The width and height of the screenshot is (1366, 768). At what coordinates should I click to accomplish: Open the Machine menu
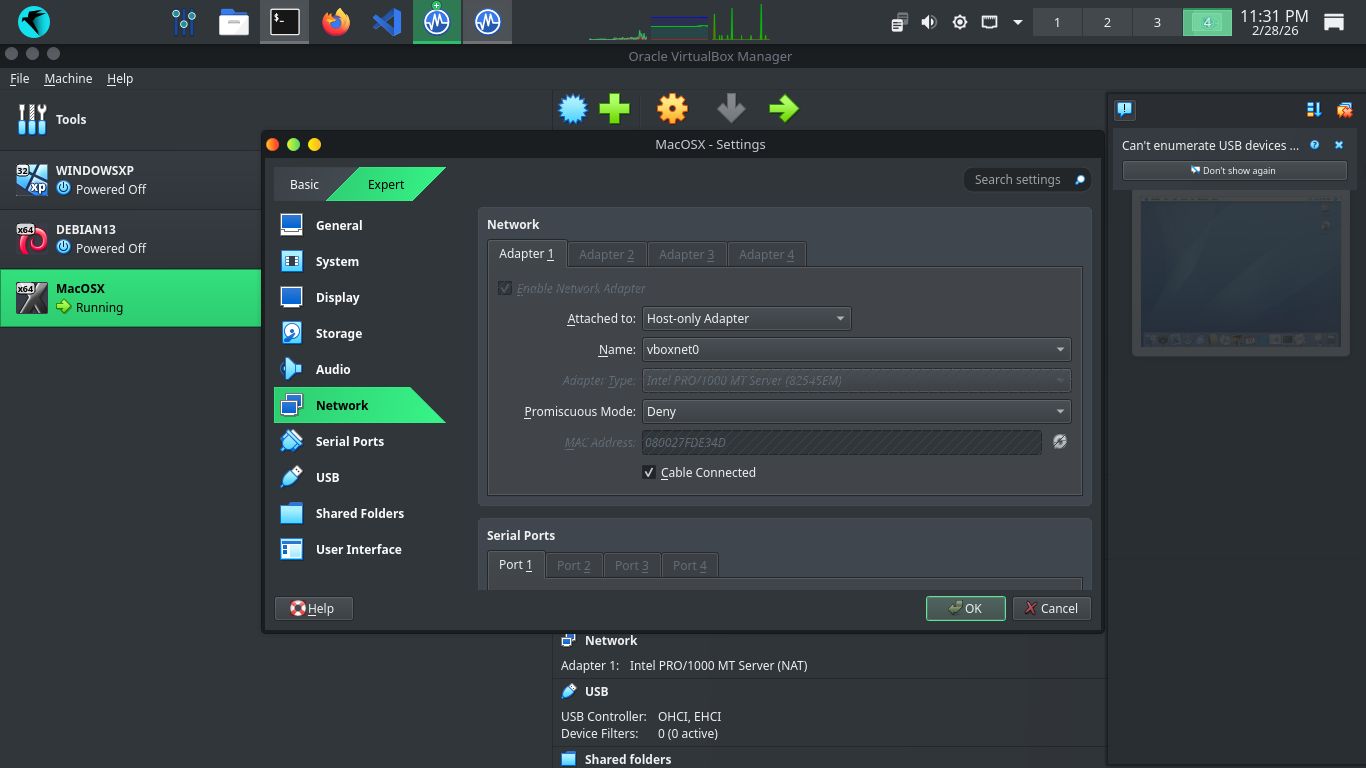pyautogui.click(x=68, y=78)
